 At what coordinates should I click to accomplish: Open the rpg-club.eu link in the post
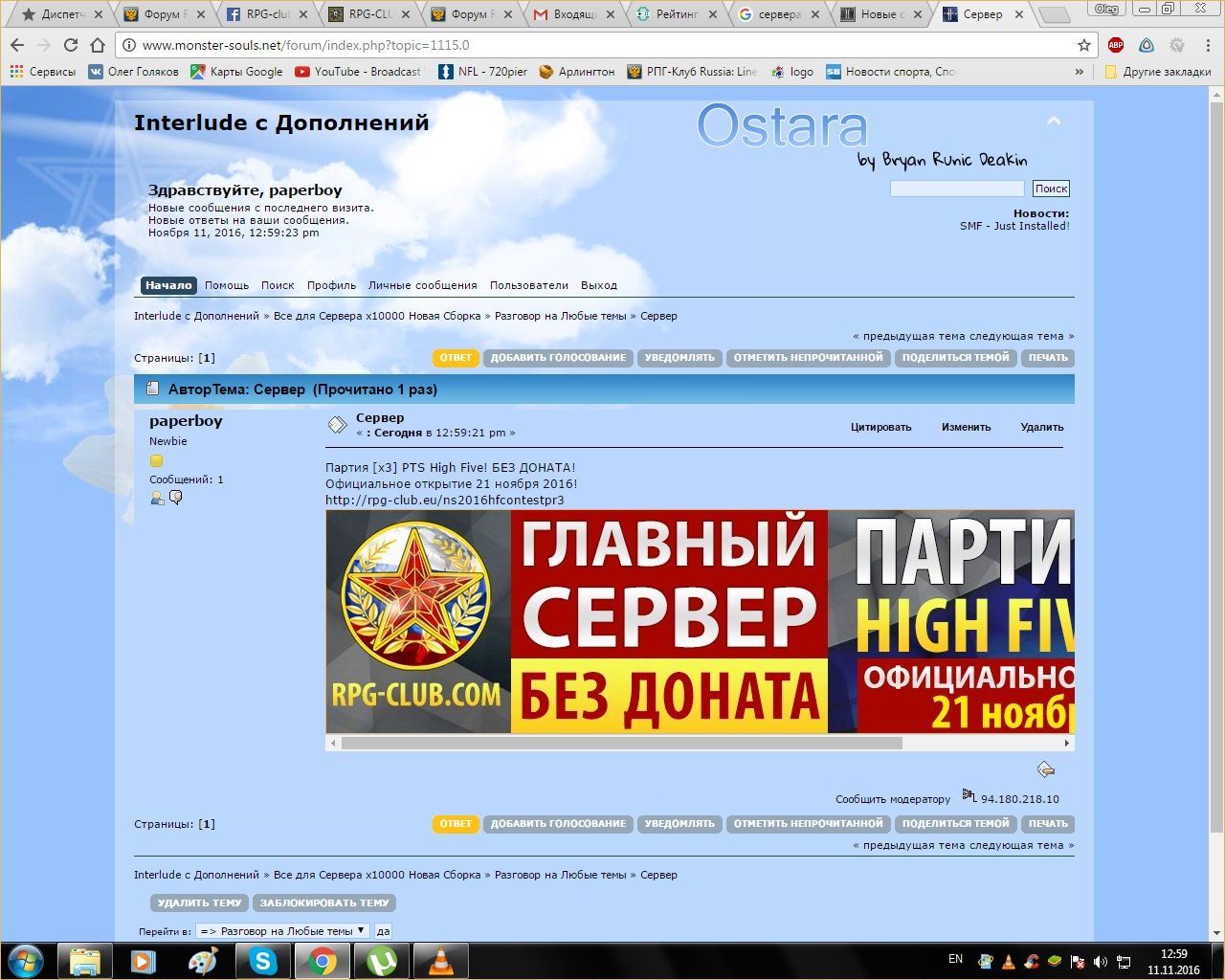[x=445, y=500]
